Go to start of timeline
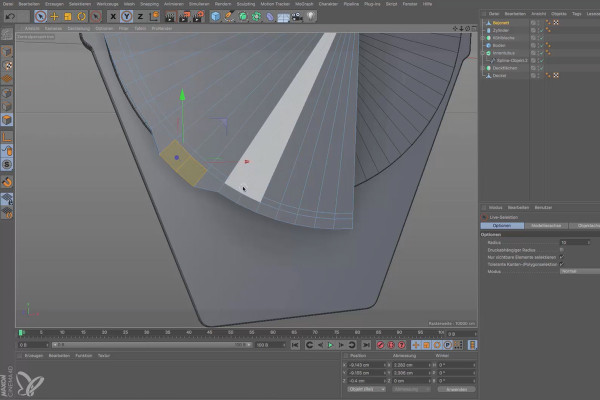This screenshot has height=400, width=600. (x=295, y=345)
